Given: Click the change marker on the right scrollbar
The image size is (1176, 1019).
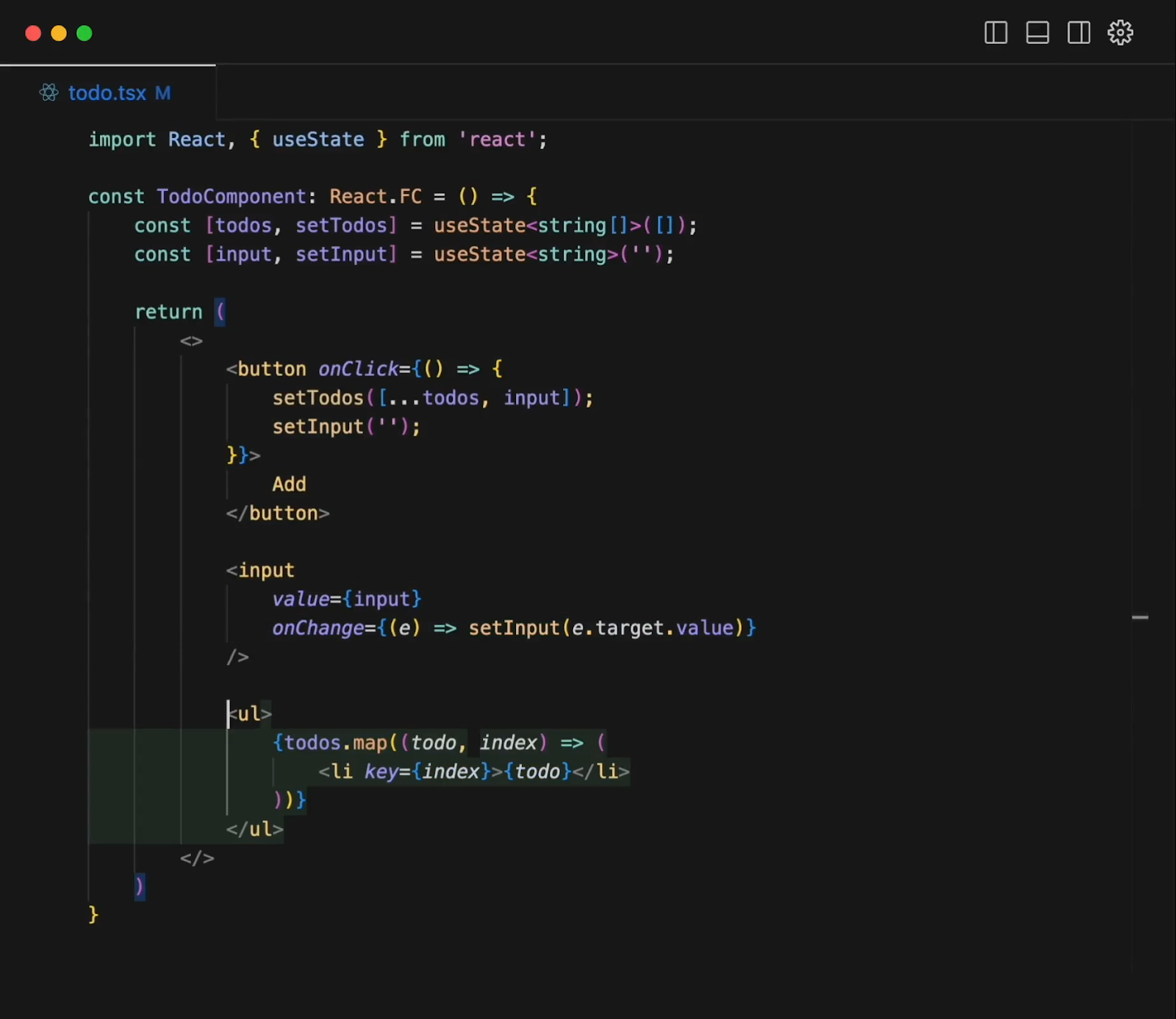Looking at the screenshot, I should pos(1140,618).
